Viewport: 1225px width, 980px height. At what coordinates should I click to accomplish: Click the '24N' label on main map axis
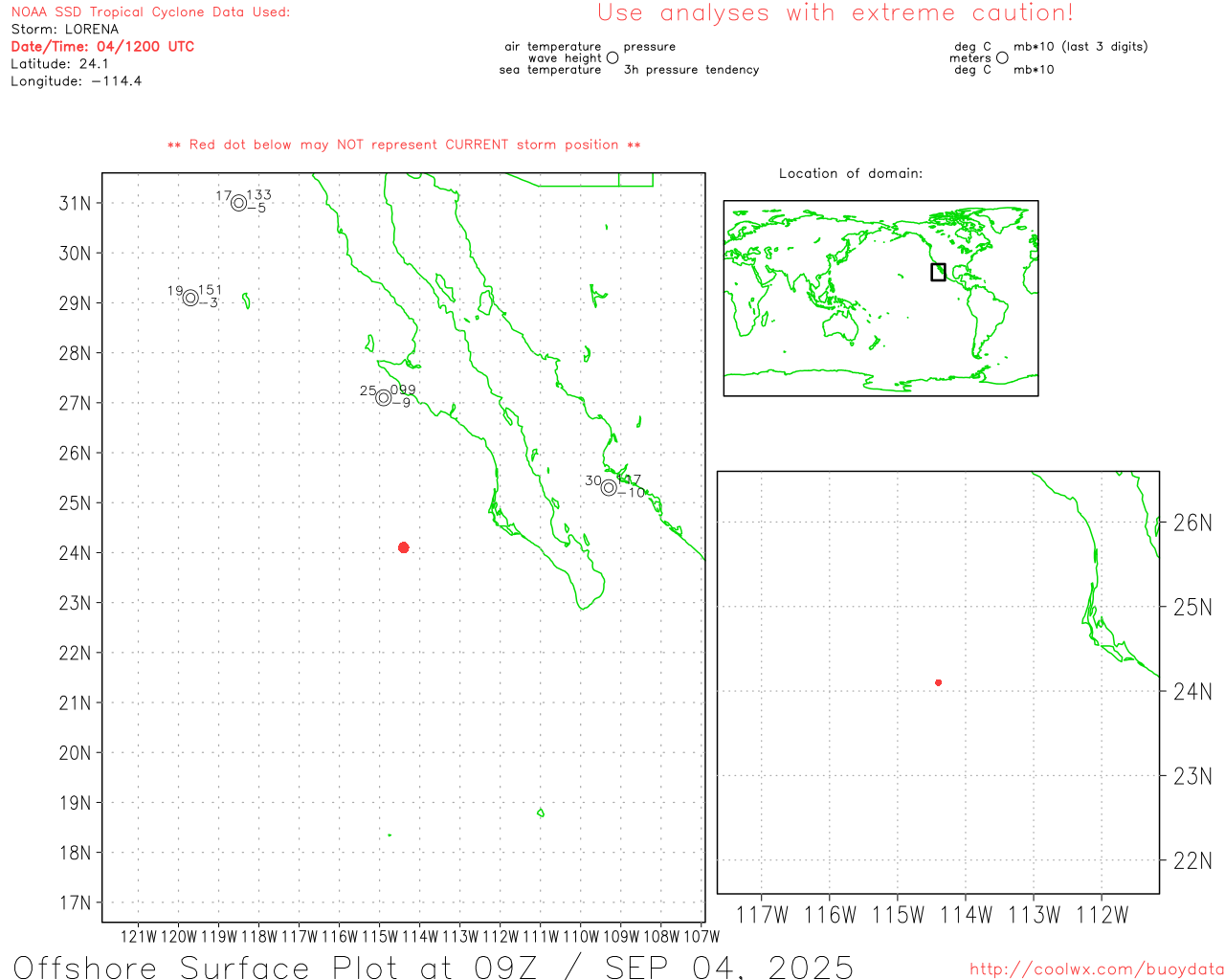75,553
